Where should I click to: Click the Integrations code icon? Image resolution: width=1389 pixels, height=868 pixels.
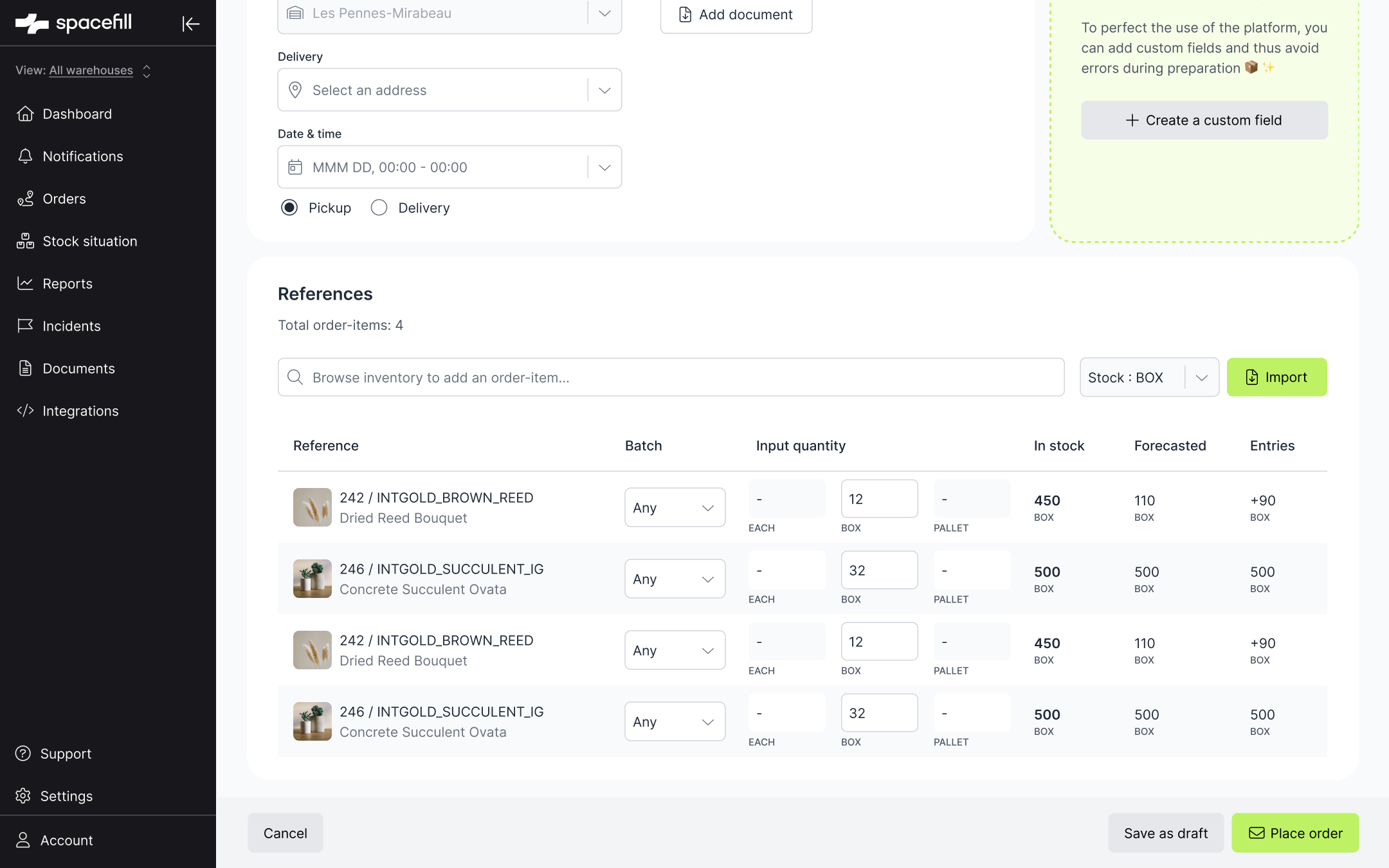point(25,411)
